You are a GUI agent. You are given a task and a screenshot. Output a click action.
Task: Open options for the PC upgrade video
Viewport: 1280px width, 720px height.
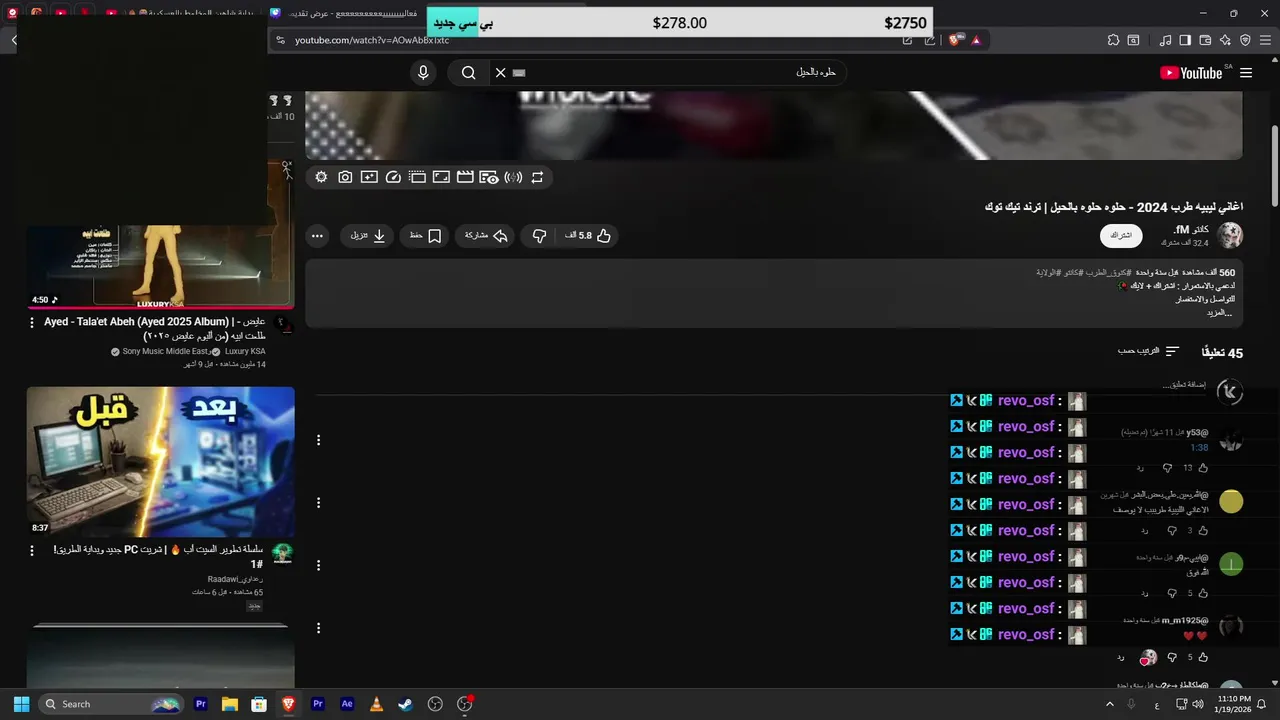coord(31,551)
